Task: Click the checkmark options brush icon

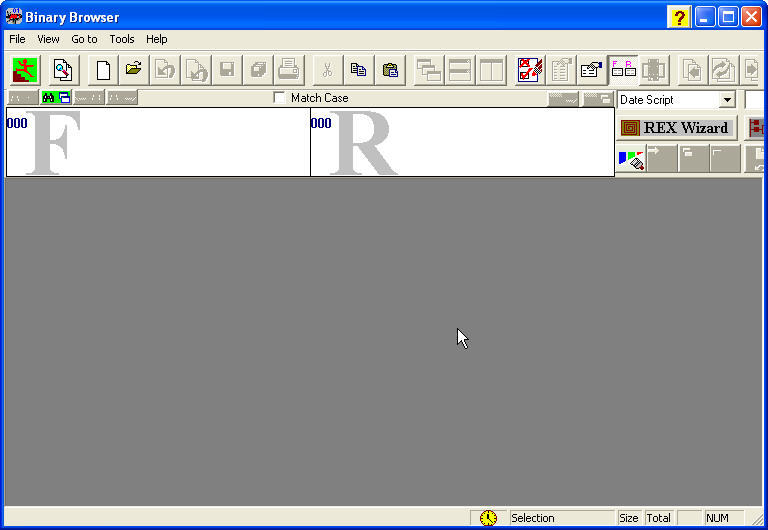Action: (530, 71)
